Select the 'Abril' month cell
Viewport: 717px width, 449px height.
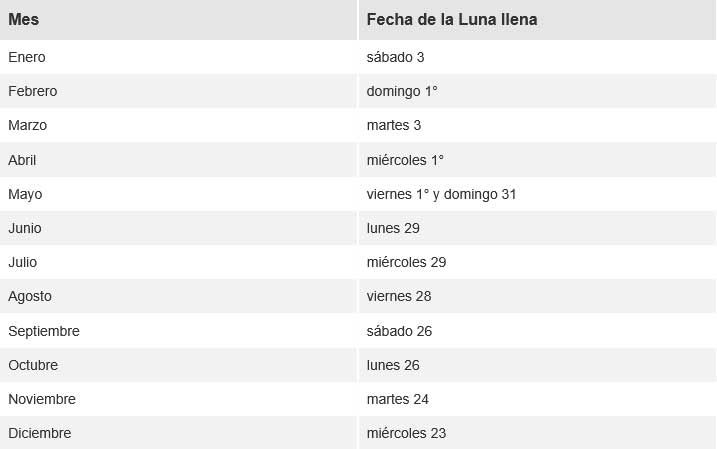pos(23,159)
